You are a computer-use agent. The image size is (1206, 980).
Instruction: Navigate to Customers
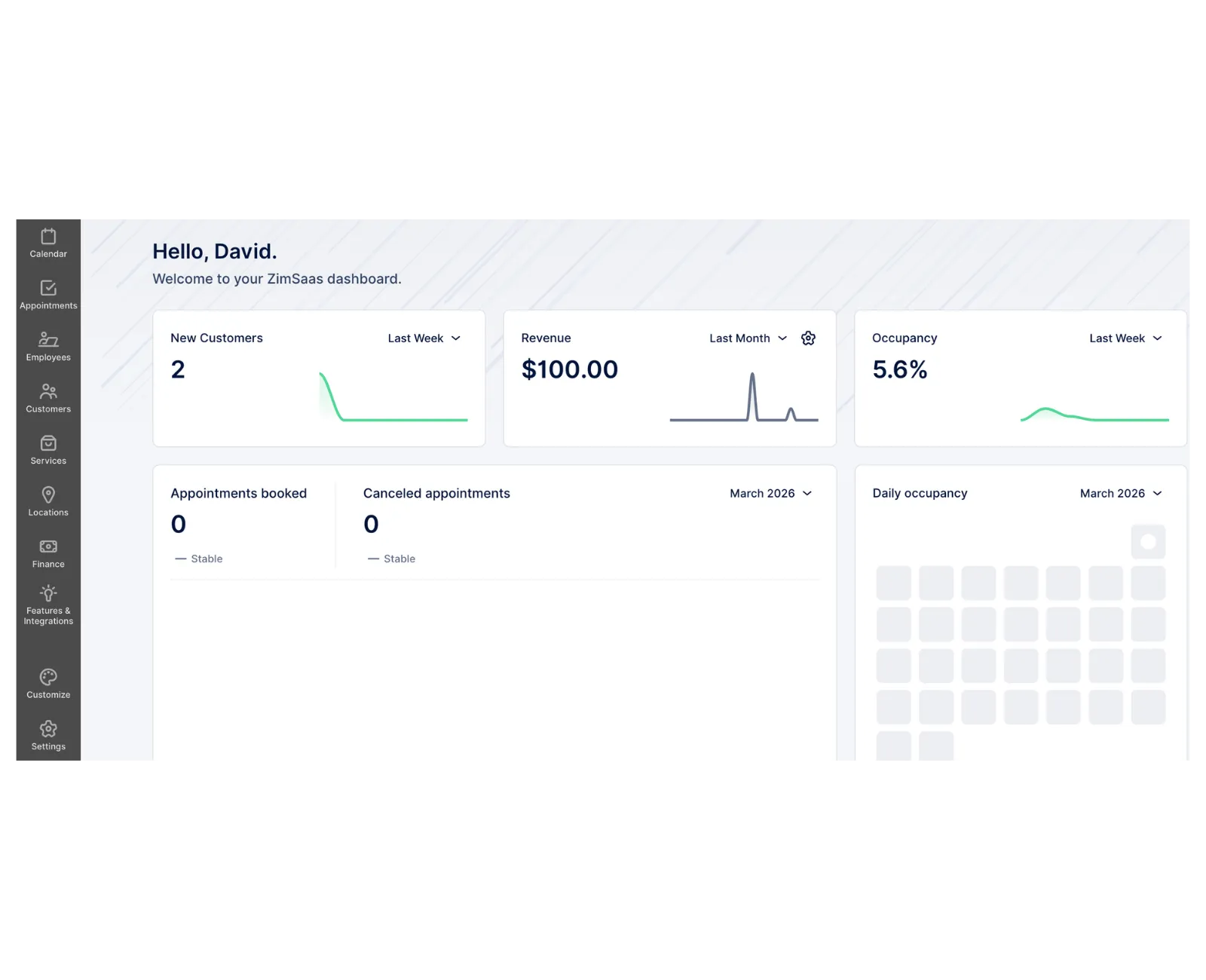[x=47, y=398]
